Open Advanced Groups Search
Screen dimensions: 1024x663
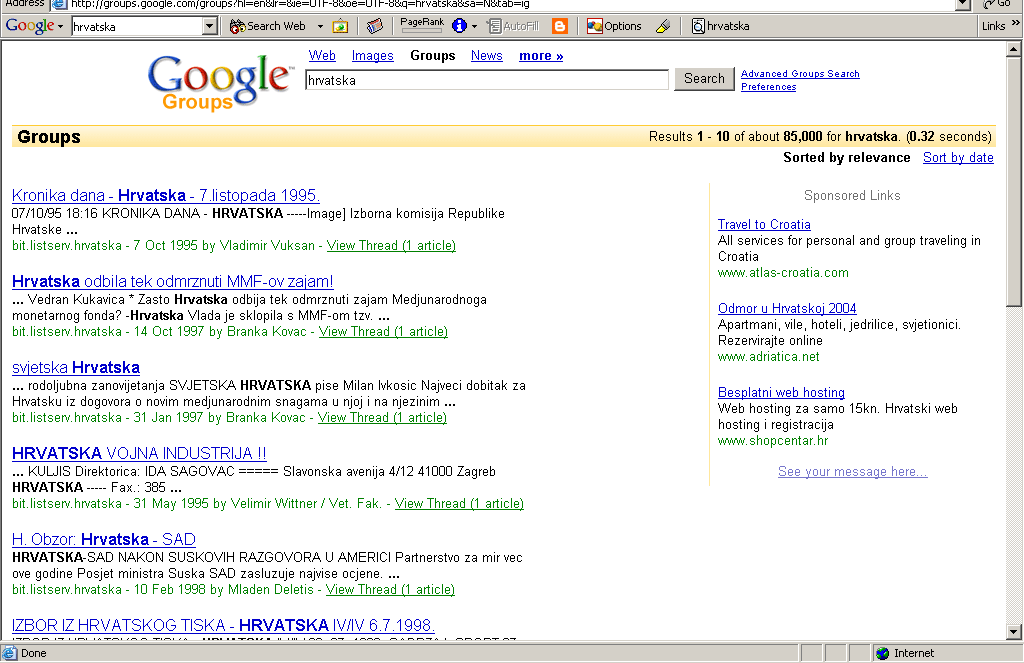coord(800,74)
